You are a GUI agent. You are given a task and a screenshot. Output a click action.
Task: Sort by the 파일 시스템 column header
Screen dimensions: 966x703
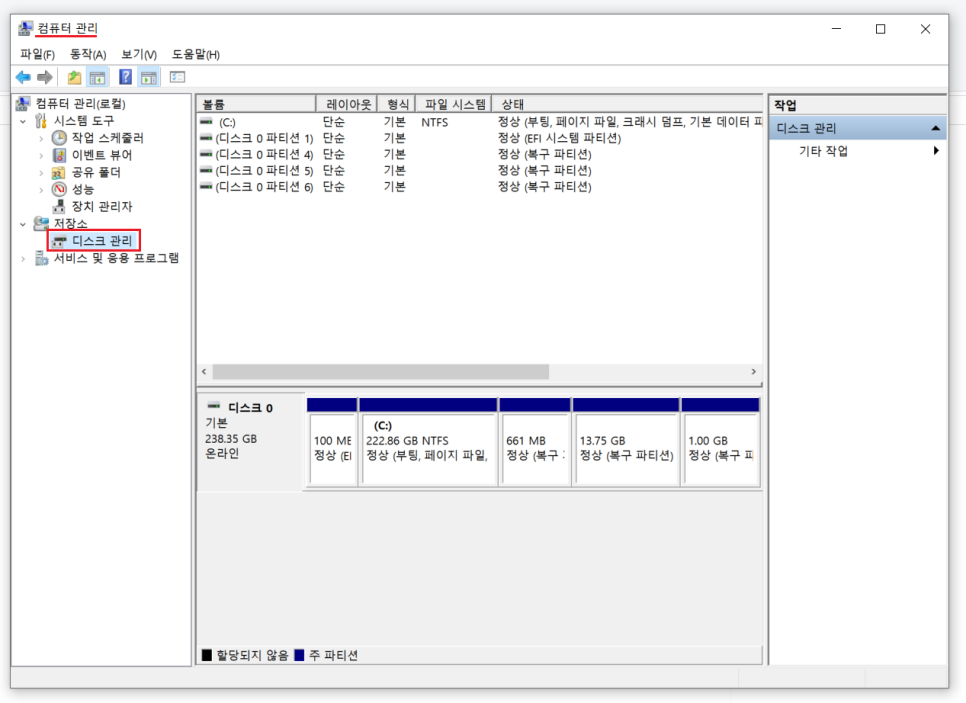coord(454,104)
